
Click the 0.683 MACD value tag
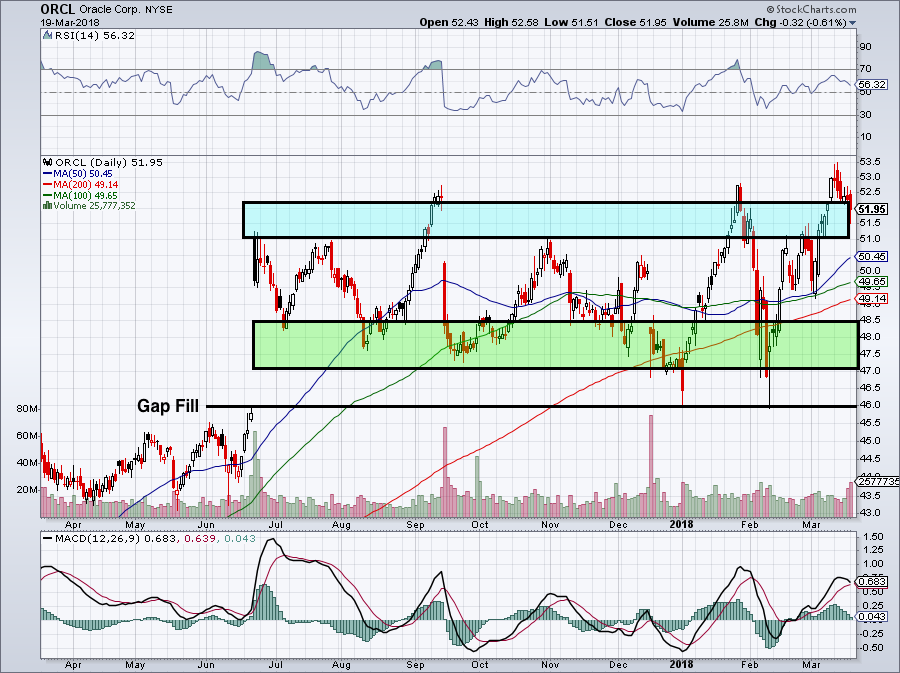(872, 581)
